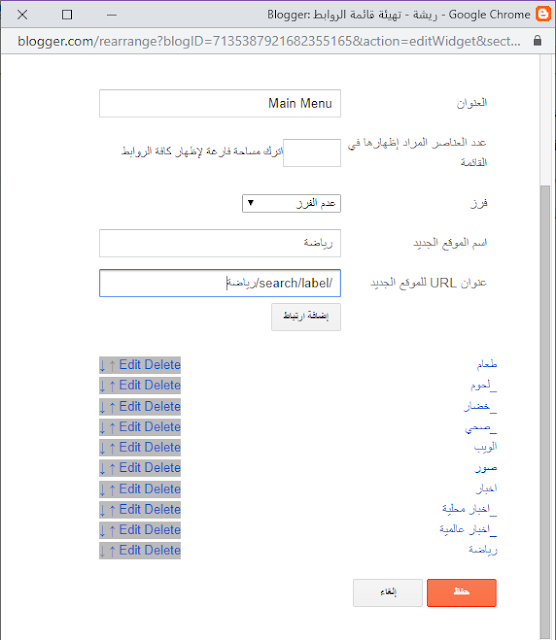The width and height of the screenshot is (556, 640).
Task: Move the طعام link down
Action: tap(102, 366)
